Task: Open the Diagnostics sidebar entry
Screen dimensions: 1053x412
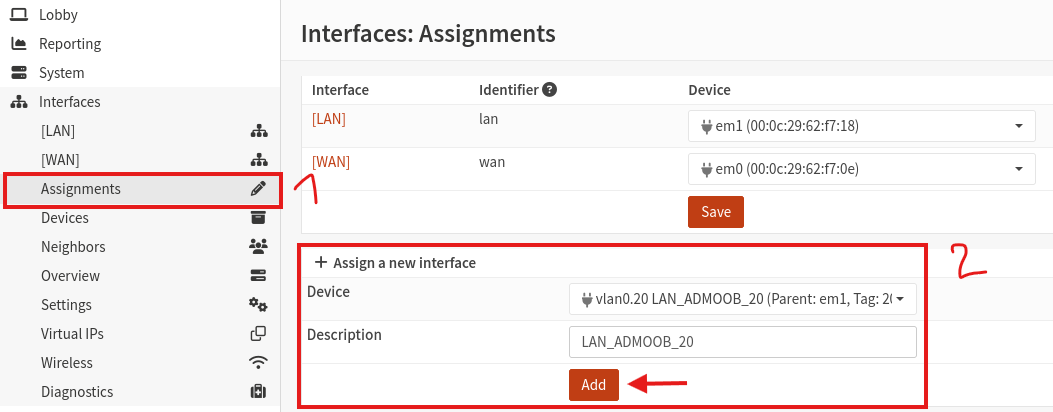Action: [x=77, y=391]
